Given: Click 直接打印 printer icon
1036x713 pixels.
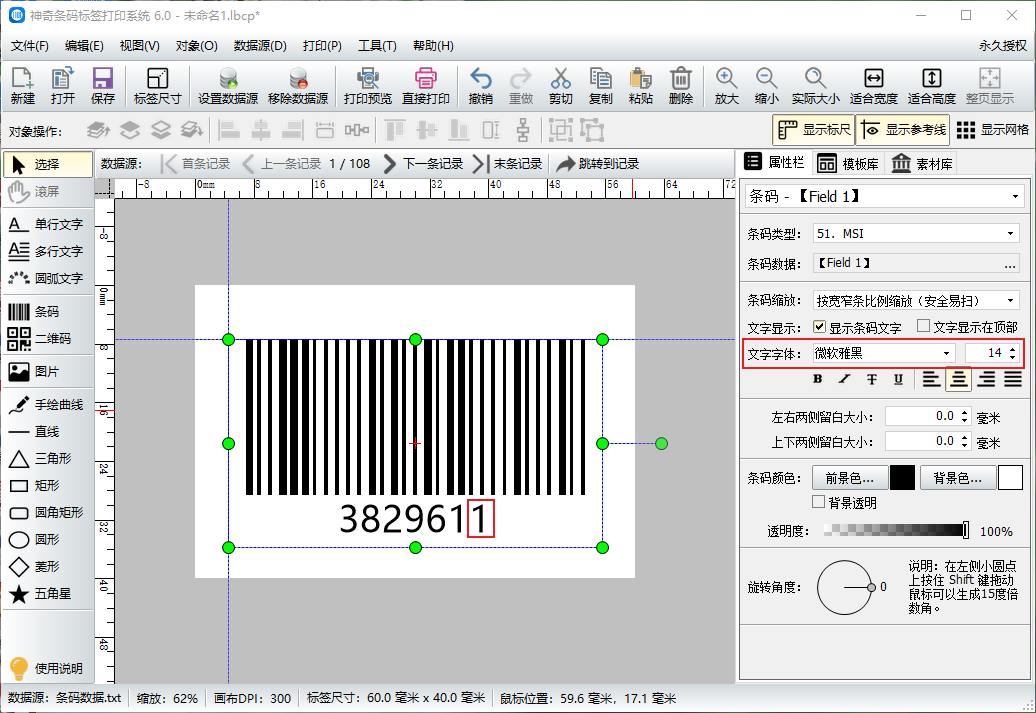Looking at the screenshot, I should click(x=426, y=86).
